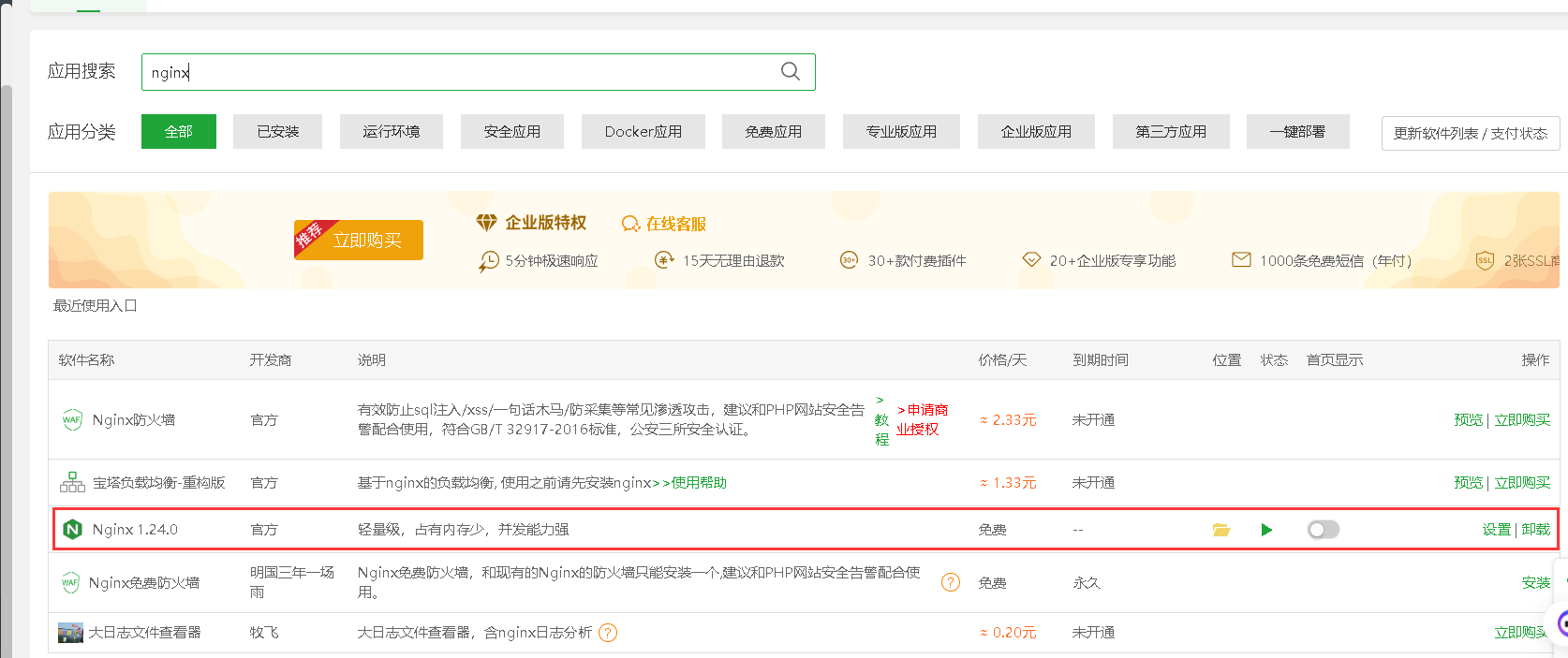Click 安装 for Nginx免费防火墙
This screenshot has height=658, width=1568.
coord(1536,583)
